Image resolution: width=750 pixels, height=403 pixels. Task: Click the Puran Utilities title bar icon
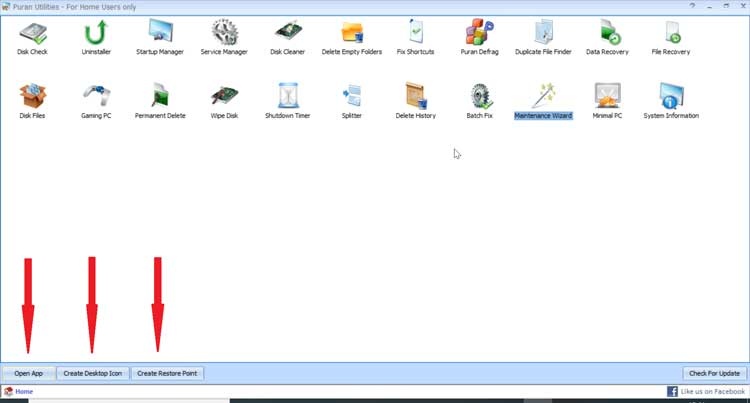point(6,7)
